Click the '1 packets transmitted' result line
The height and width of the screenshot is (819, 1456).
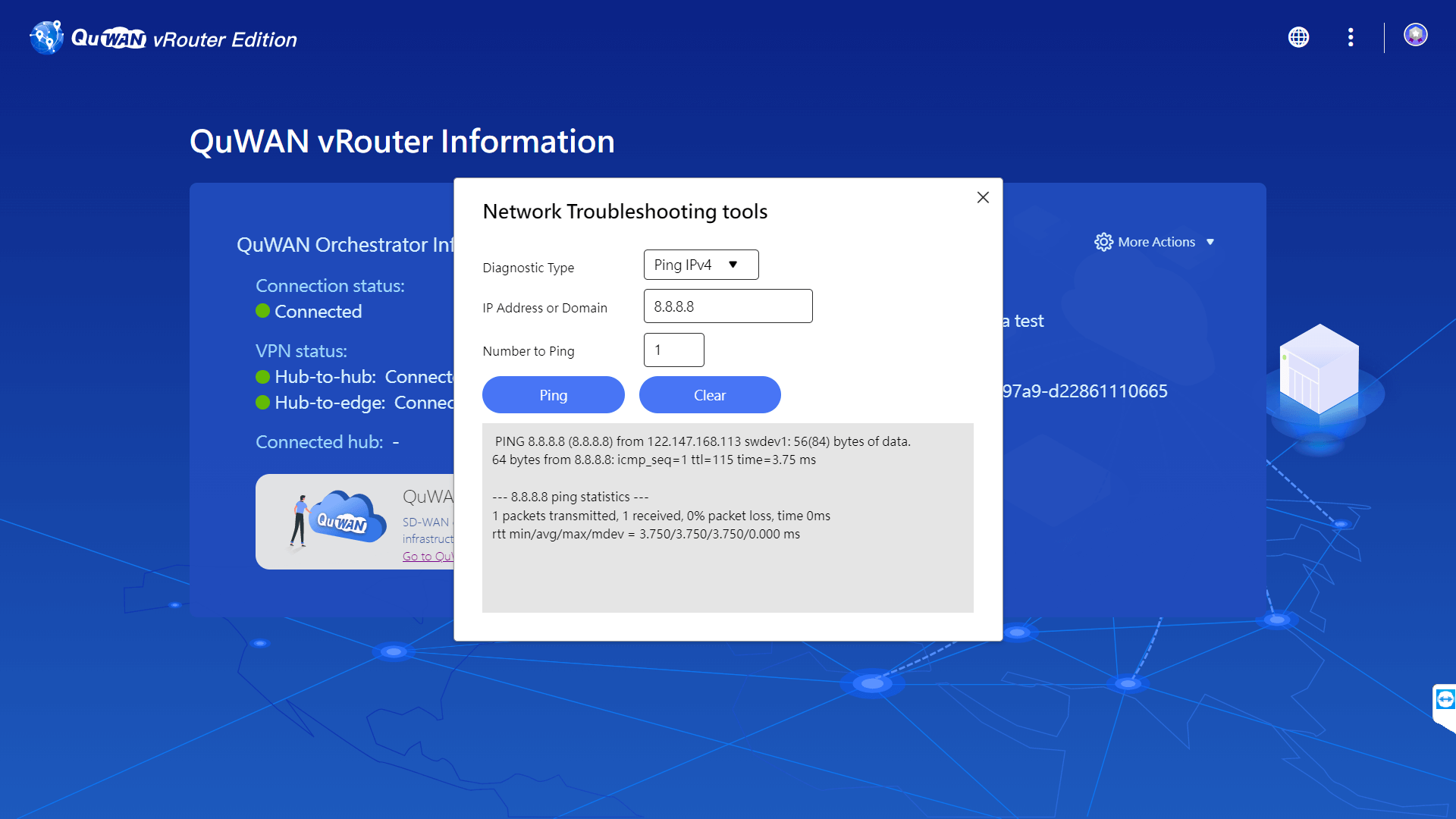pos(661,516)
